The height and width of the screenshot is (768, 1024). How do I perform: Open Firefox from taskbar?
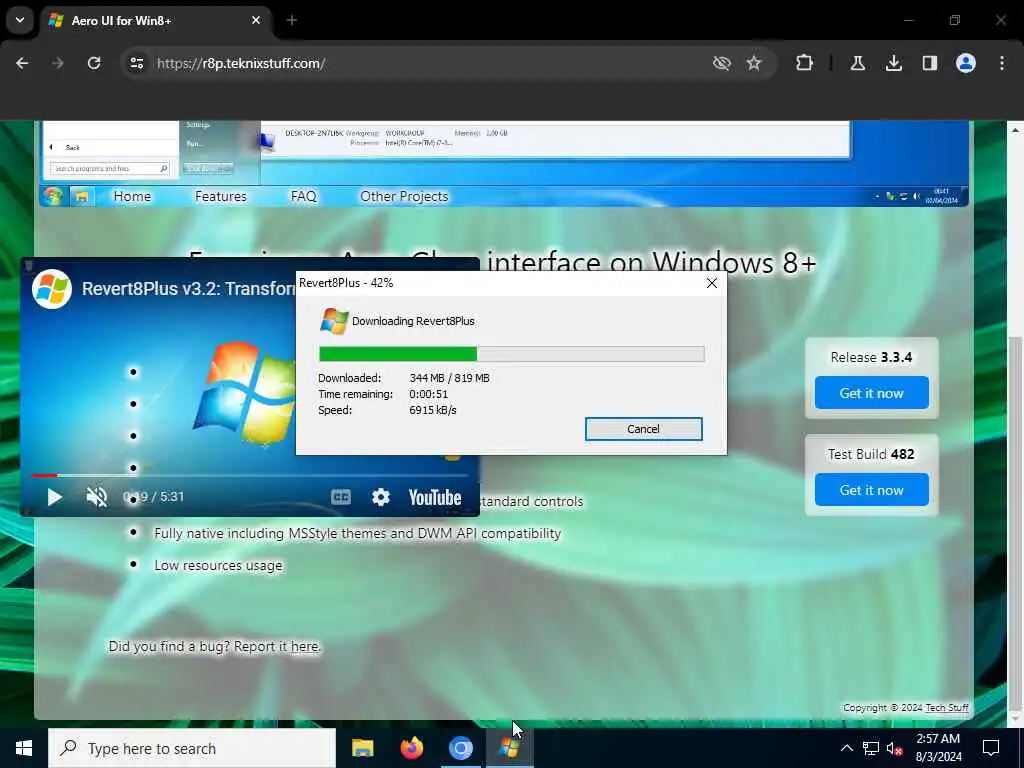tap(411, 748)
